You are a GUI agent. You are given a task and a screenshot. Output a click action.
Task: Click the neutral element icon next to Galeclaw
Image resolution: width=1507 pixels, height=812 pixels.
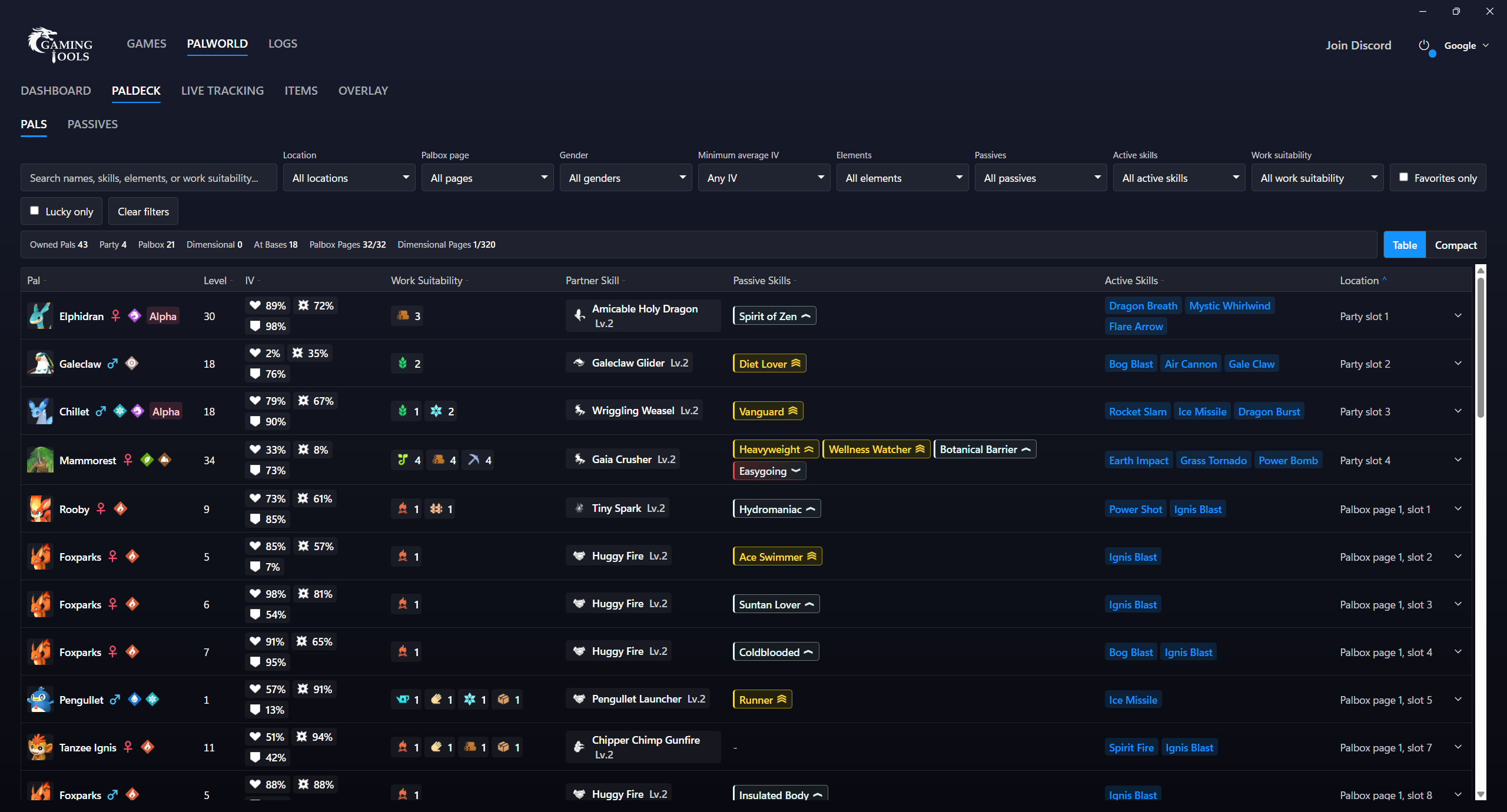(132, 364)
